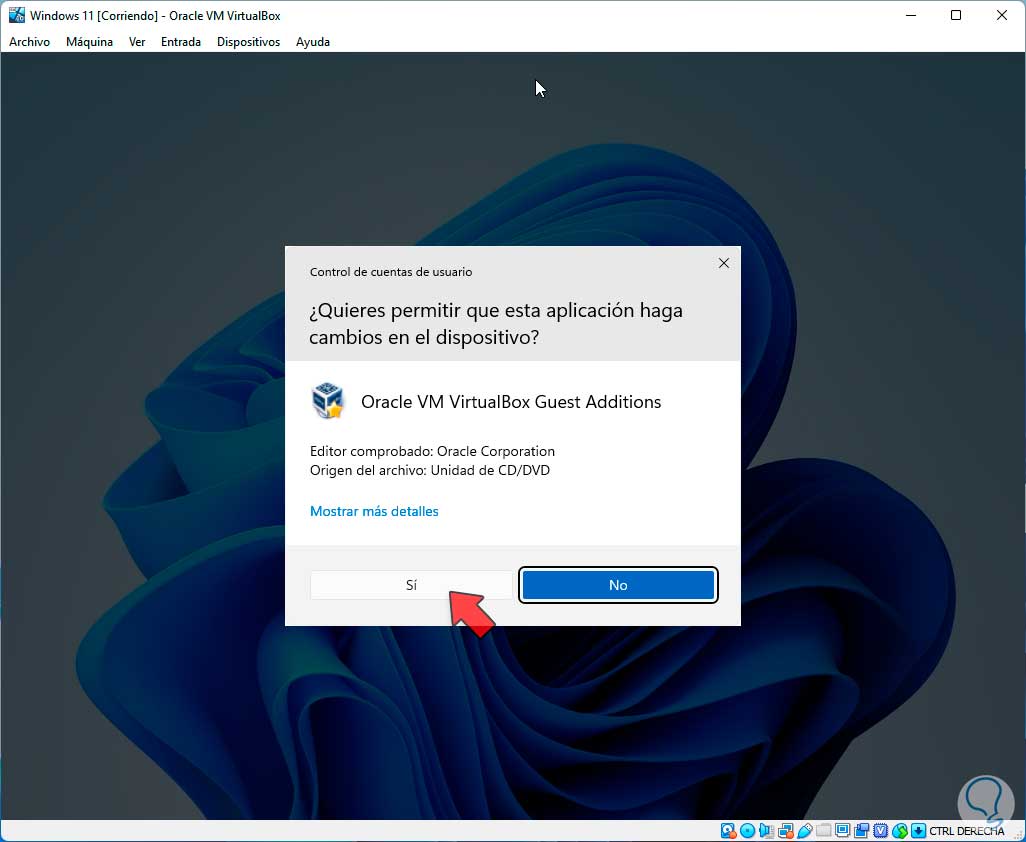The height and width of the screenshot is (842, 1026).
Task: Click the mouse integration status icon
Action: click(x=900, y=831)
